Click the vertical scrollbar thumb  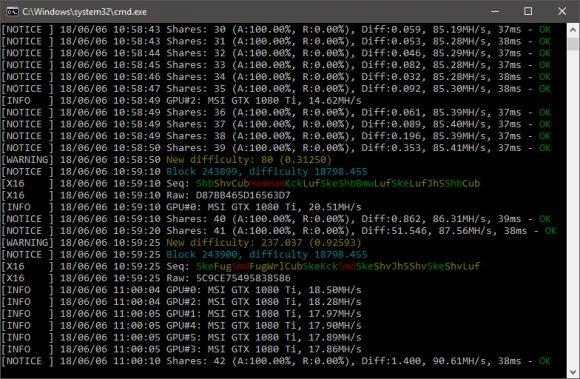tap(573, 44)
